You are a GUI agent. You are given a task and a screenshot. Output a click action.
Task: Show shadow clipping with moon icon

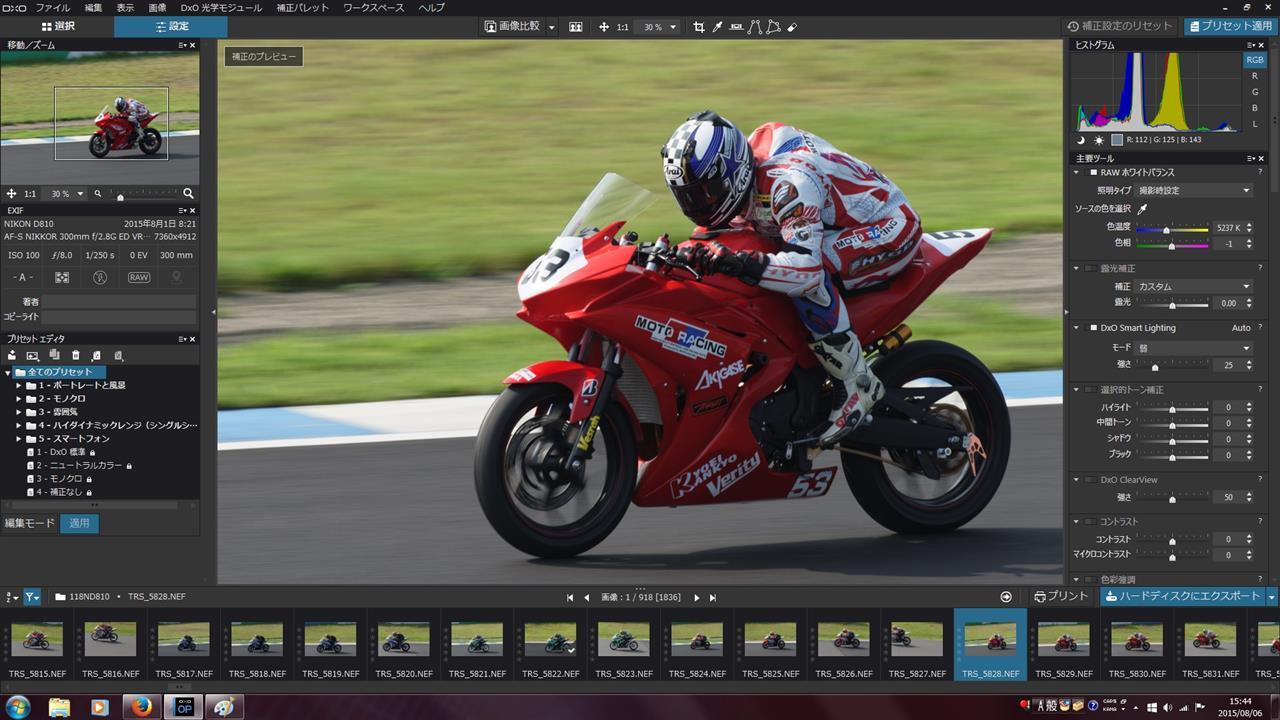[x=1081, y=140]
